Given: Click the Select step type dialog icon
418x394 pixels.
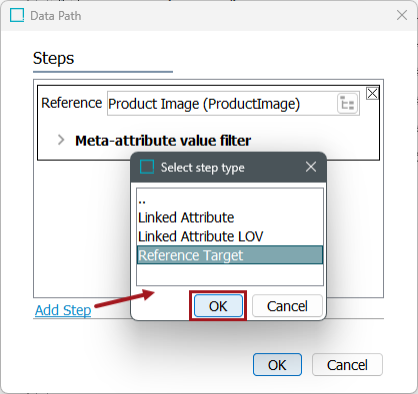Looking at the screenshot, I should click(147, 167).
